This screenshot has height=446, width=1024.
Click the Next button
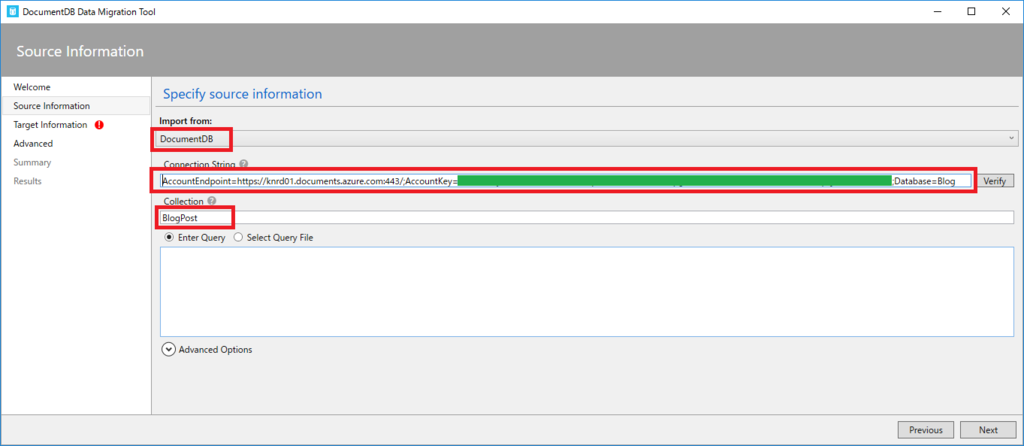pyautogui.click(x=988, y=430)
